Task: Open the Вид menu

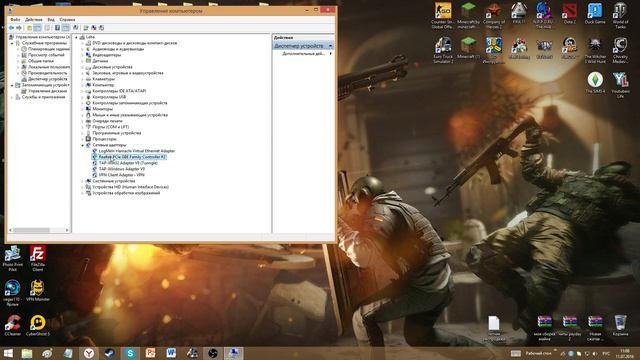Action: (51, 19)
